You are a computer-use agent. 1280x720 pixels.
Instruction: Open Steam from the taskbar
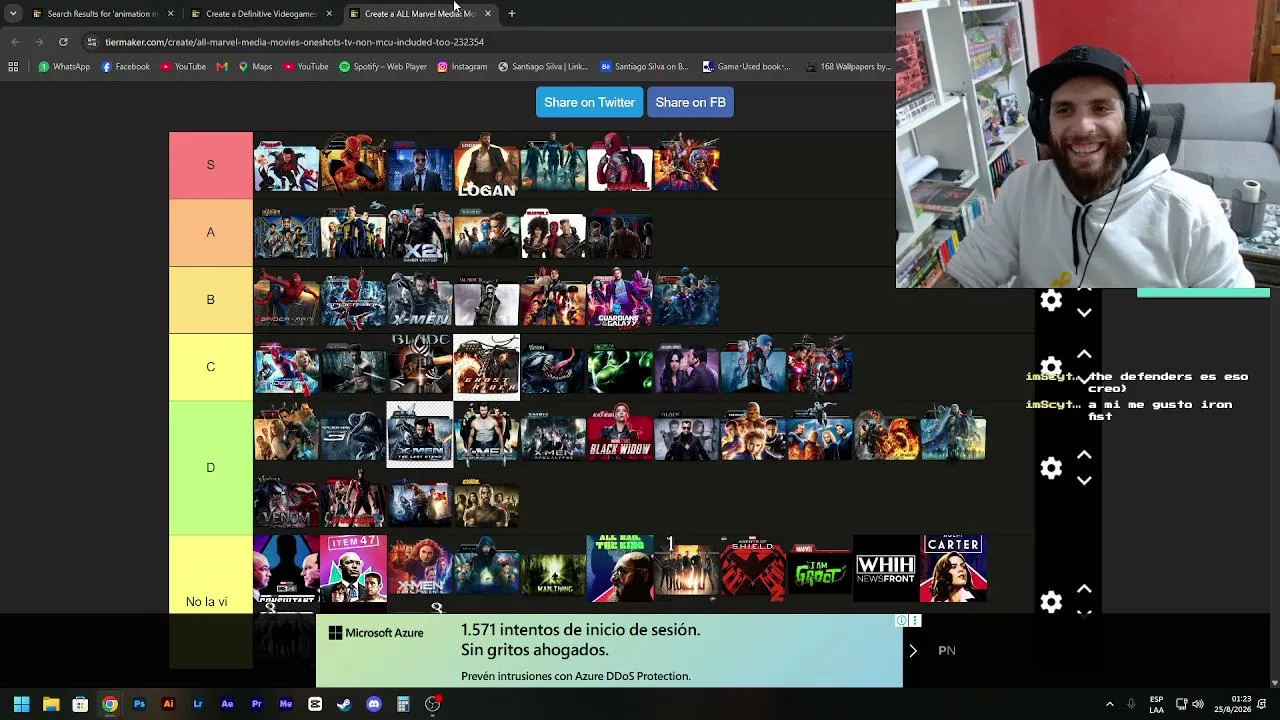coord(344,704)
